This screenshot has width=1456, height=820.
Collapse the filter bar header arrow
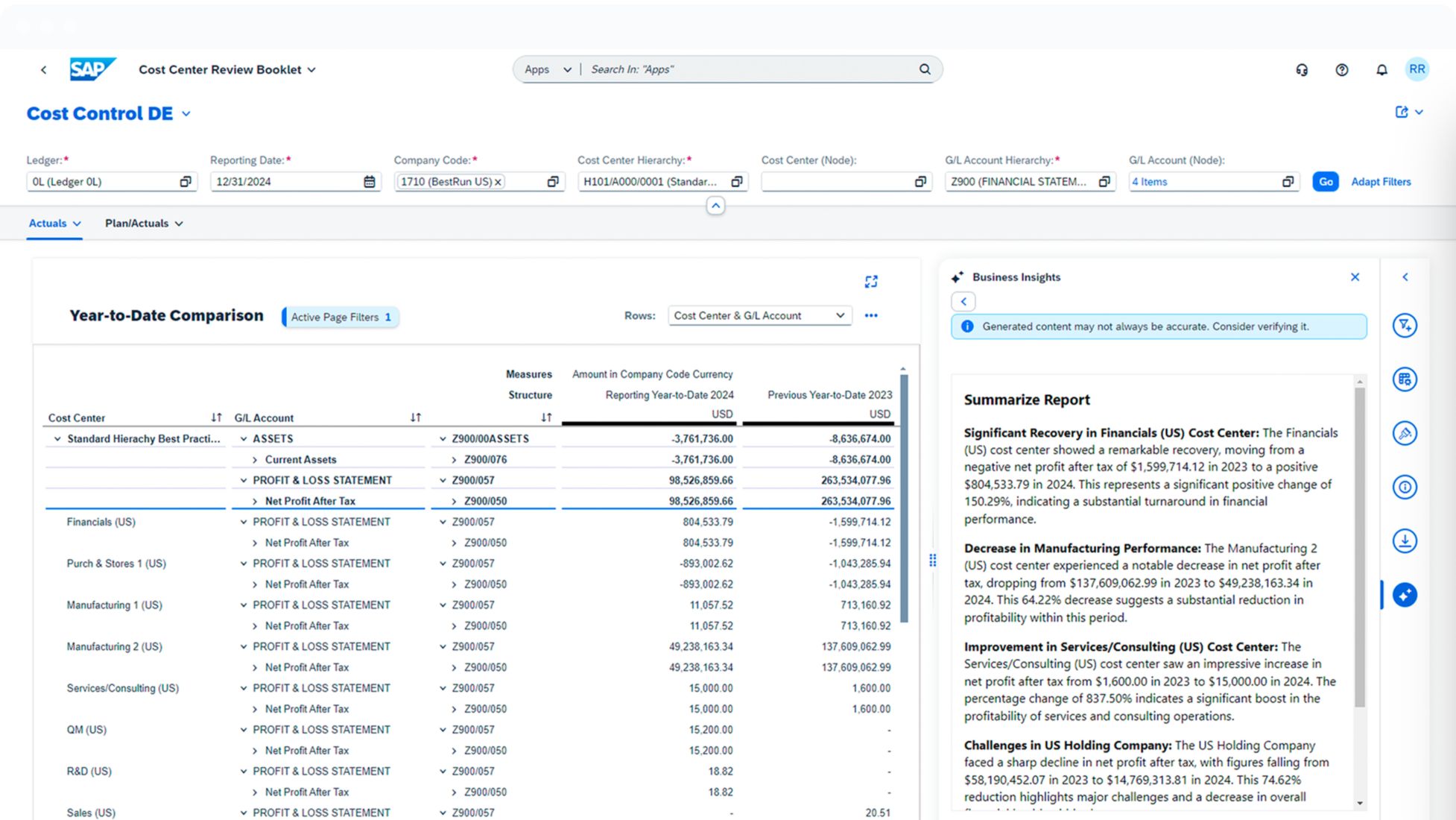(x=715, y=206)
